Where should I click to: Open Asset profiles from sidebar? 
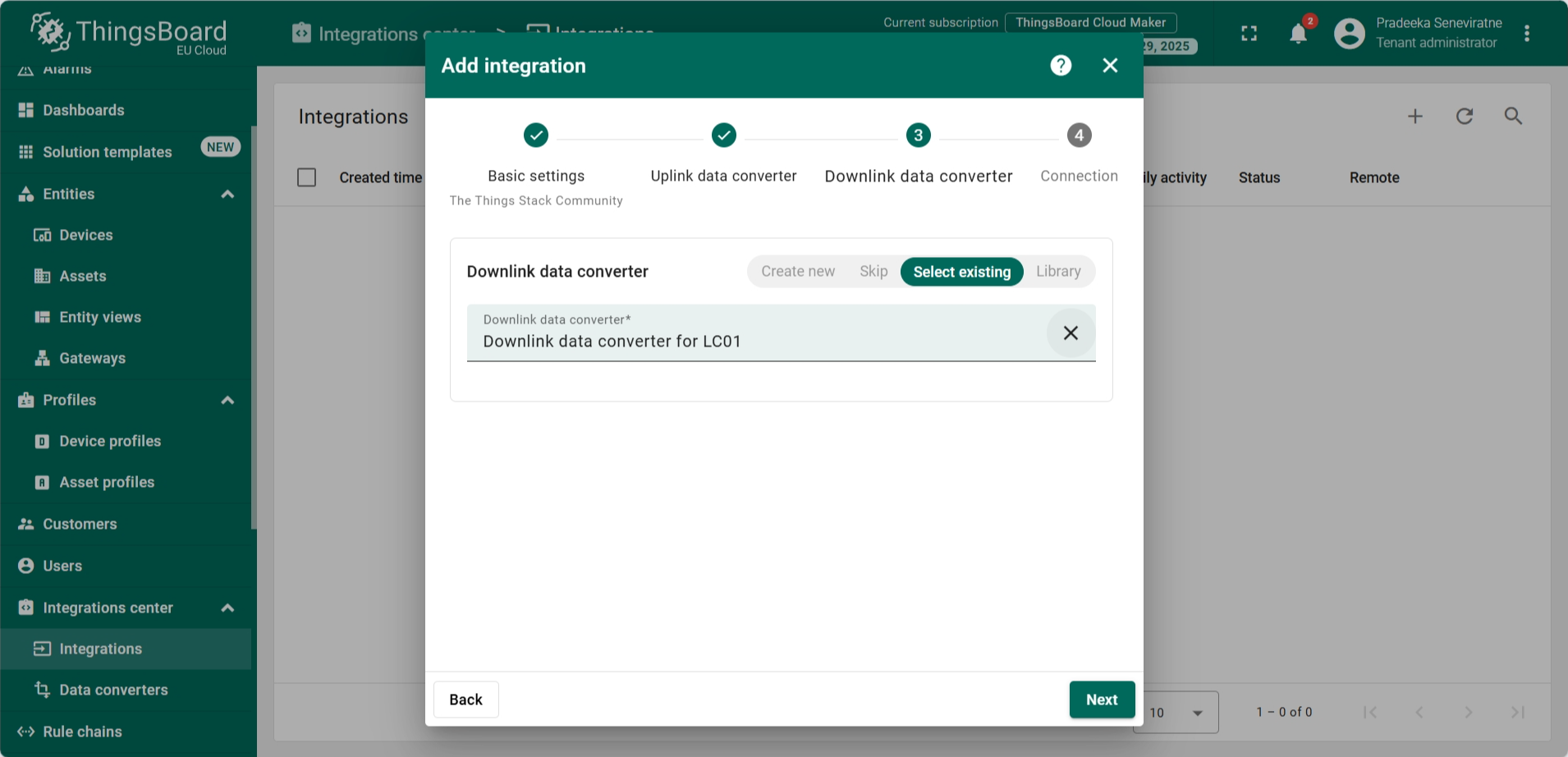tap(126, 482)
